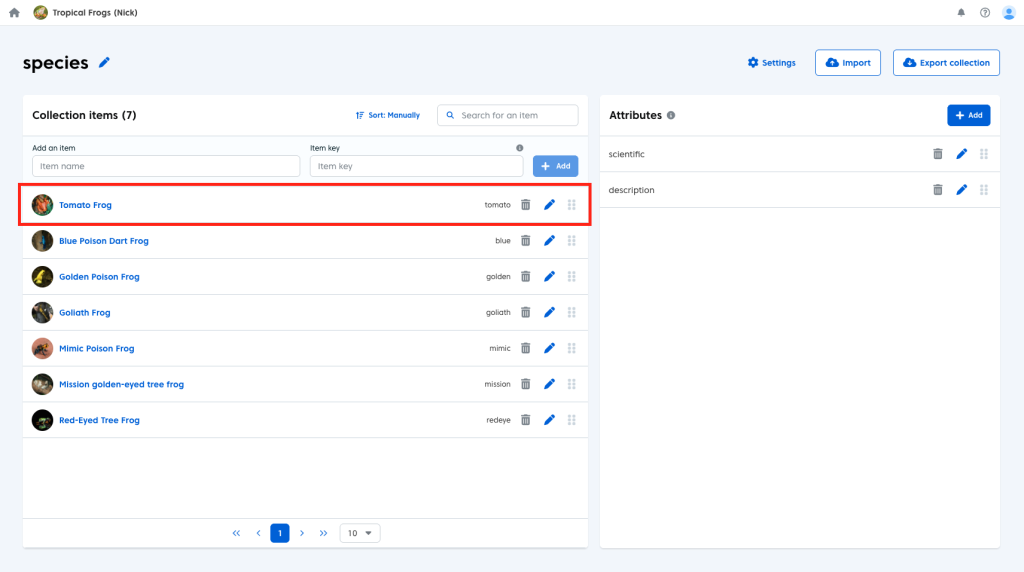Viewport: 1024px width, 572px height.
Task: Click the home icon in top bar
Action: [x=14, y=13]
